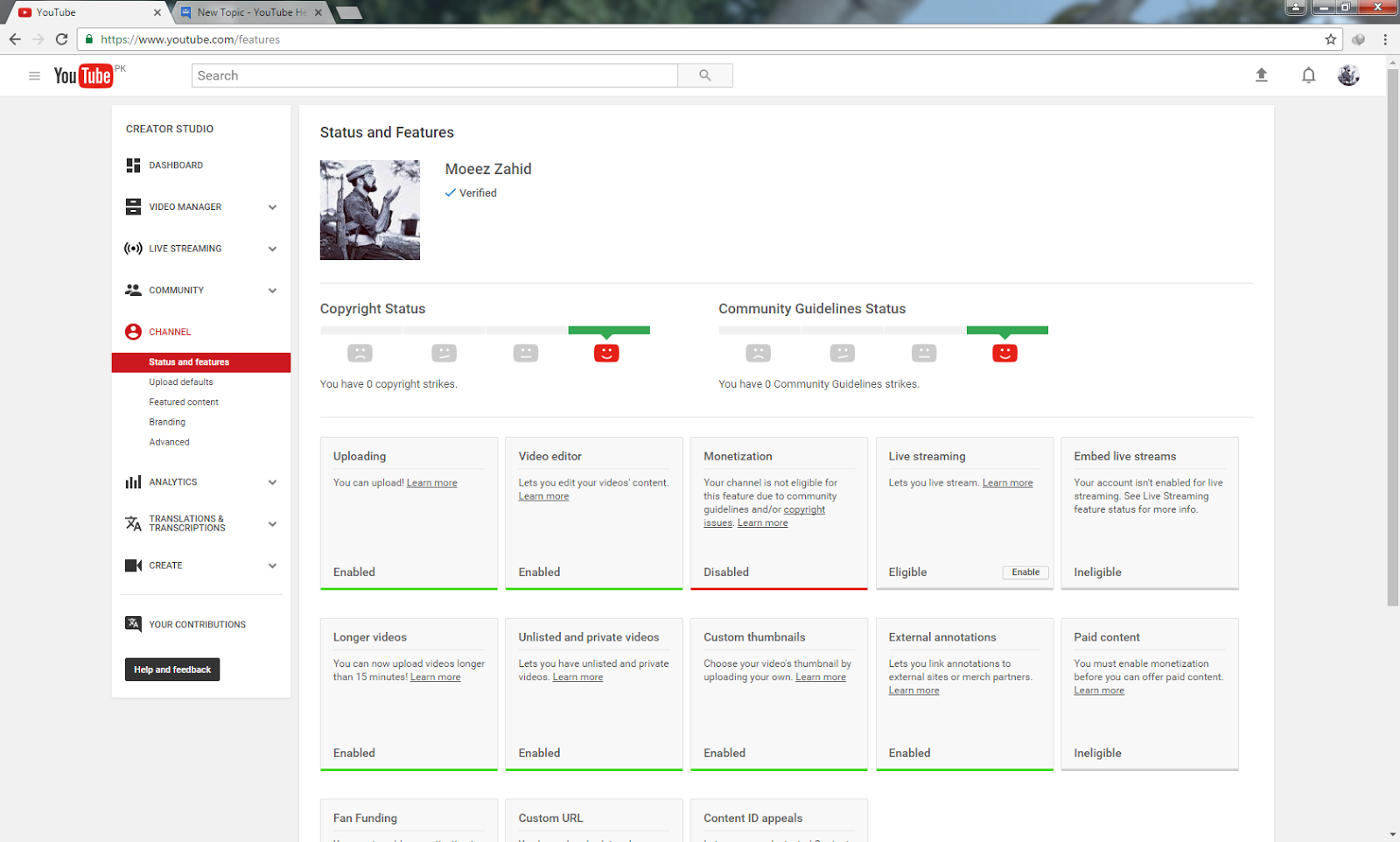This screenshot has width=1400, height=842.
Task: Expand the Translations & Transcriptions section
Action: pyautogui.click(x=272, y=524)
